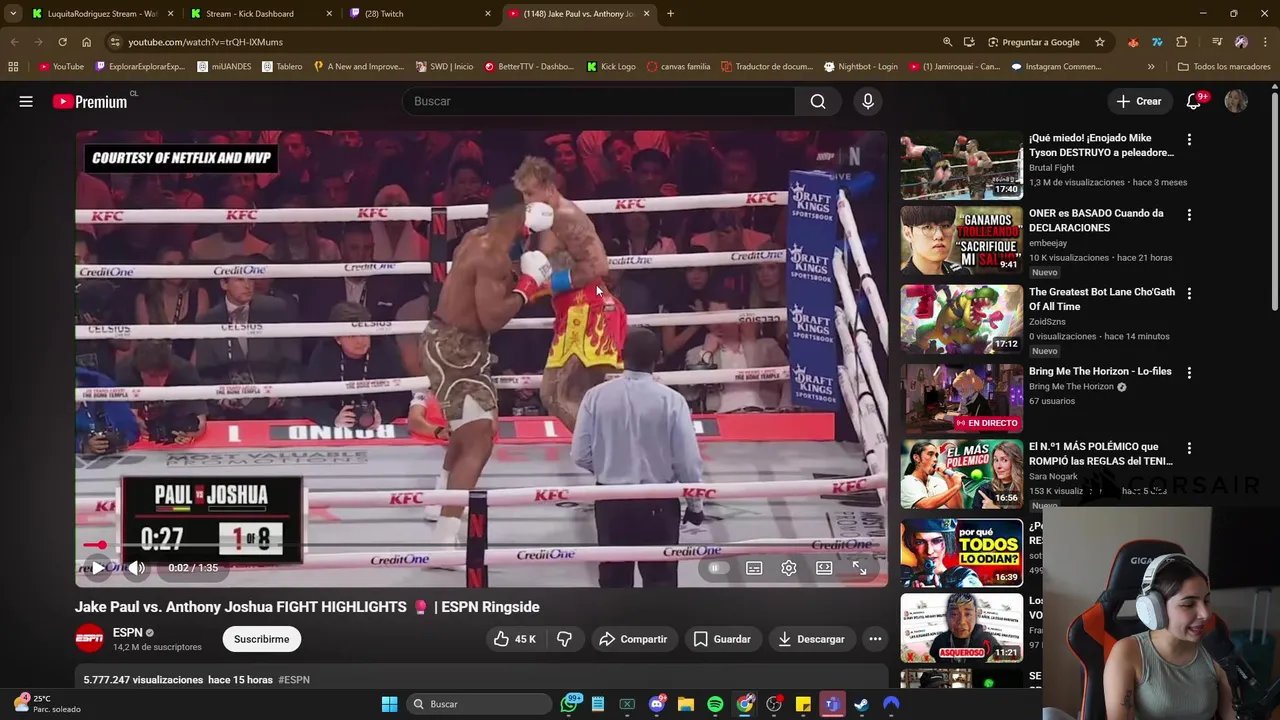Open the Cho'Gath bot lane video thumbnail
The height and width of the screenshot is (720, 1280).
coord(962,319)
